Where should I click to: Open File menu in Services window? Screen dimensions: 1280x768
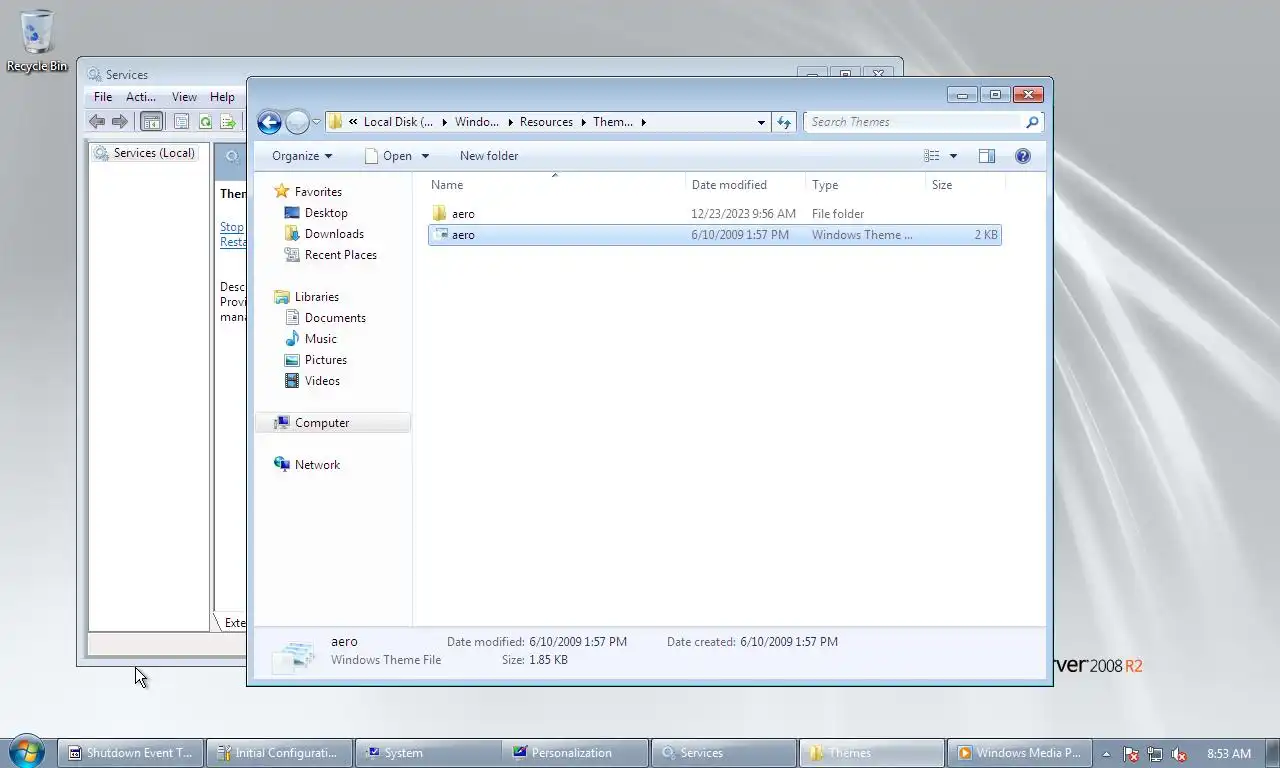[x=103, y=97]
